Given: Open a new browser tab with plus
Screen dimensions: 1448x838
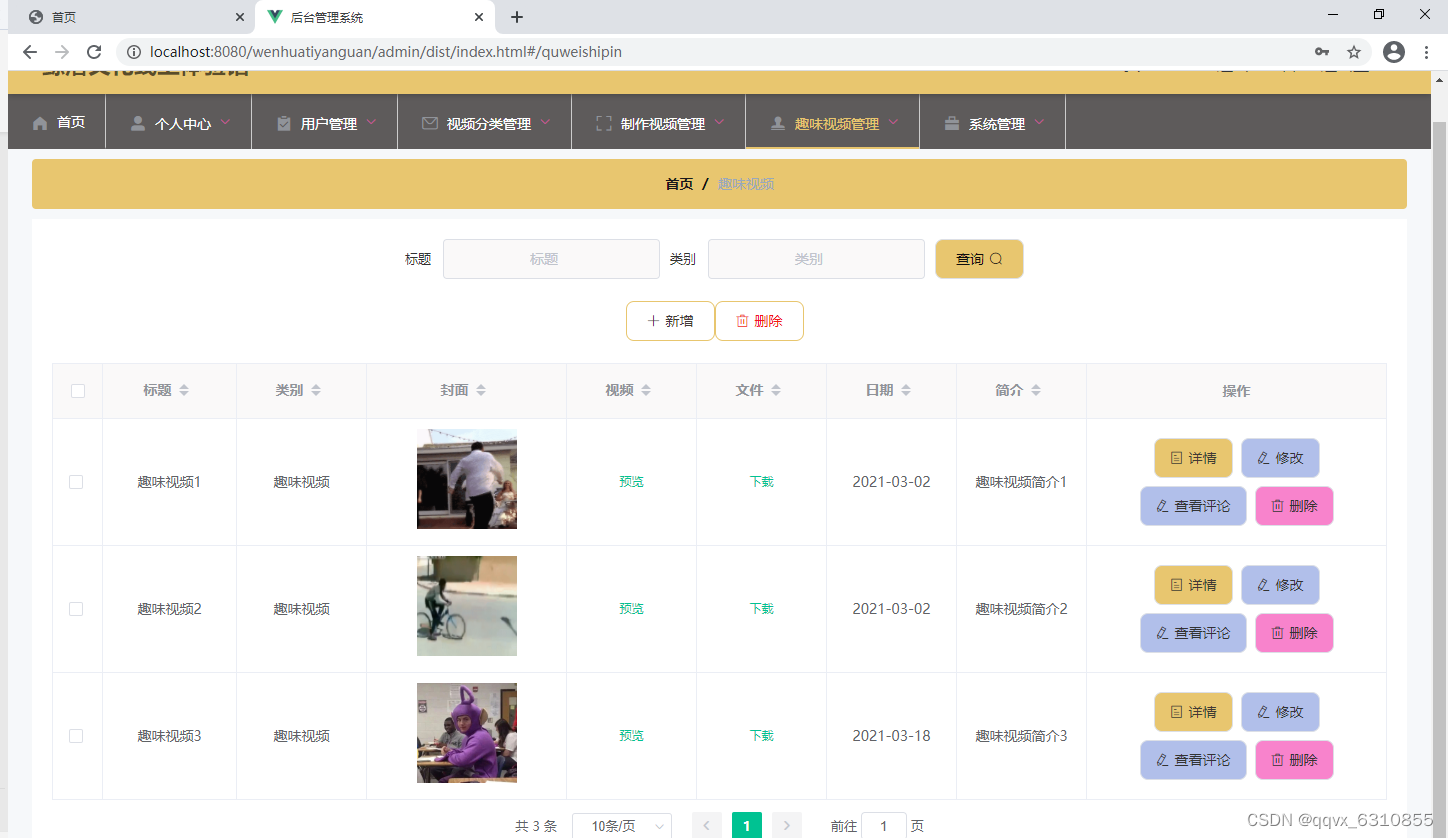Looking at the screenshot, I should pos(517,17).
